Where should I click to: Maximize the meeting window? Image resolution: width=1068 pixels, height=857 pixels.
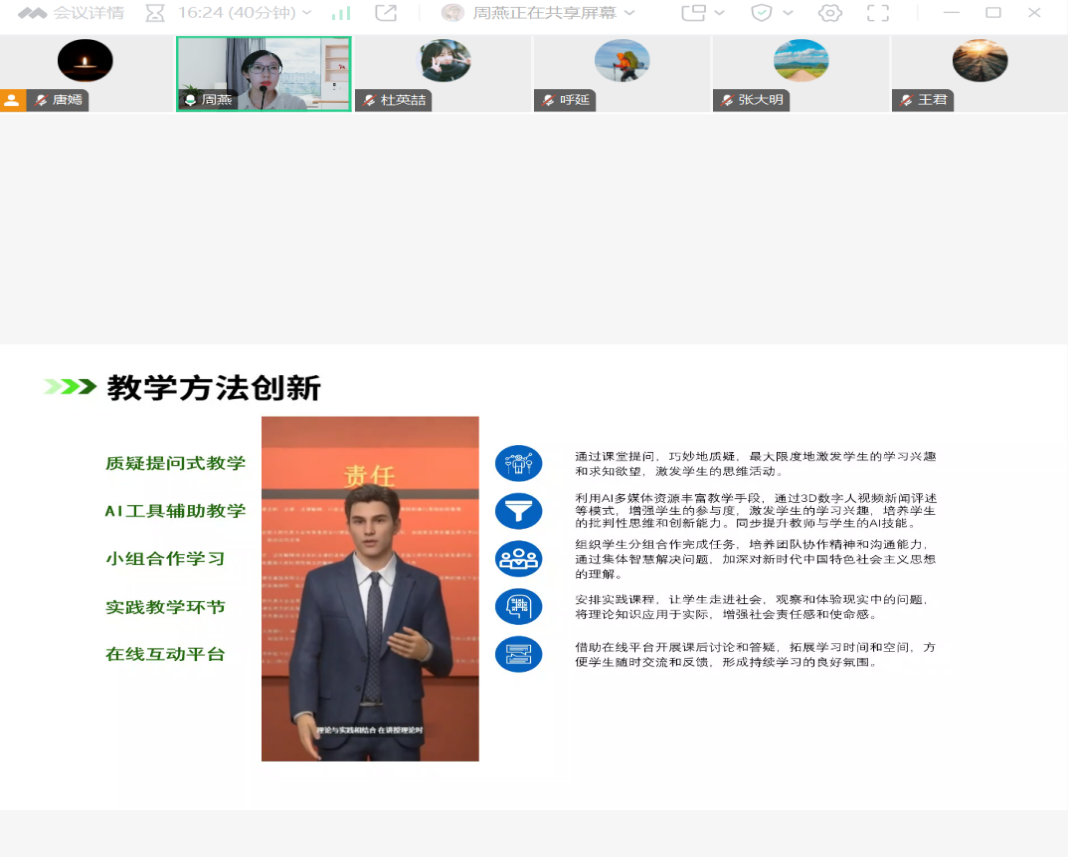(x=993, y=13)
